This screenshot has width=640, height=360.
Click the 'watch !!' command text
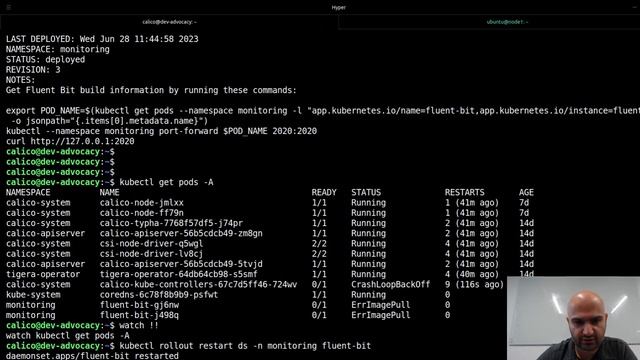[x=139, y=325]
